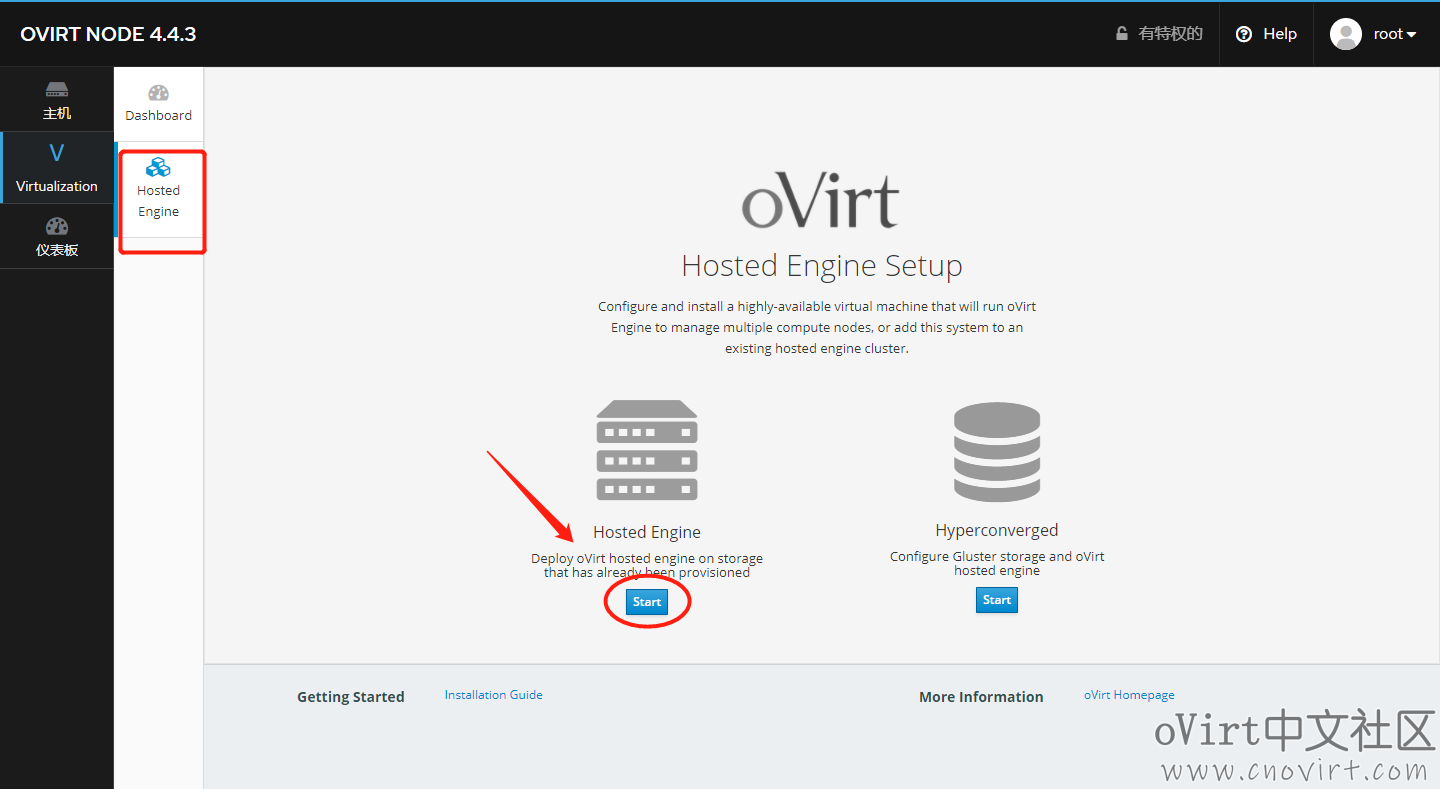
Task: Open the oVirt Homepage link
Action: (1129, 695)
